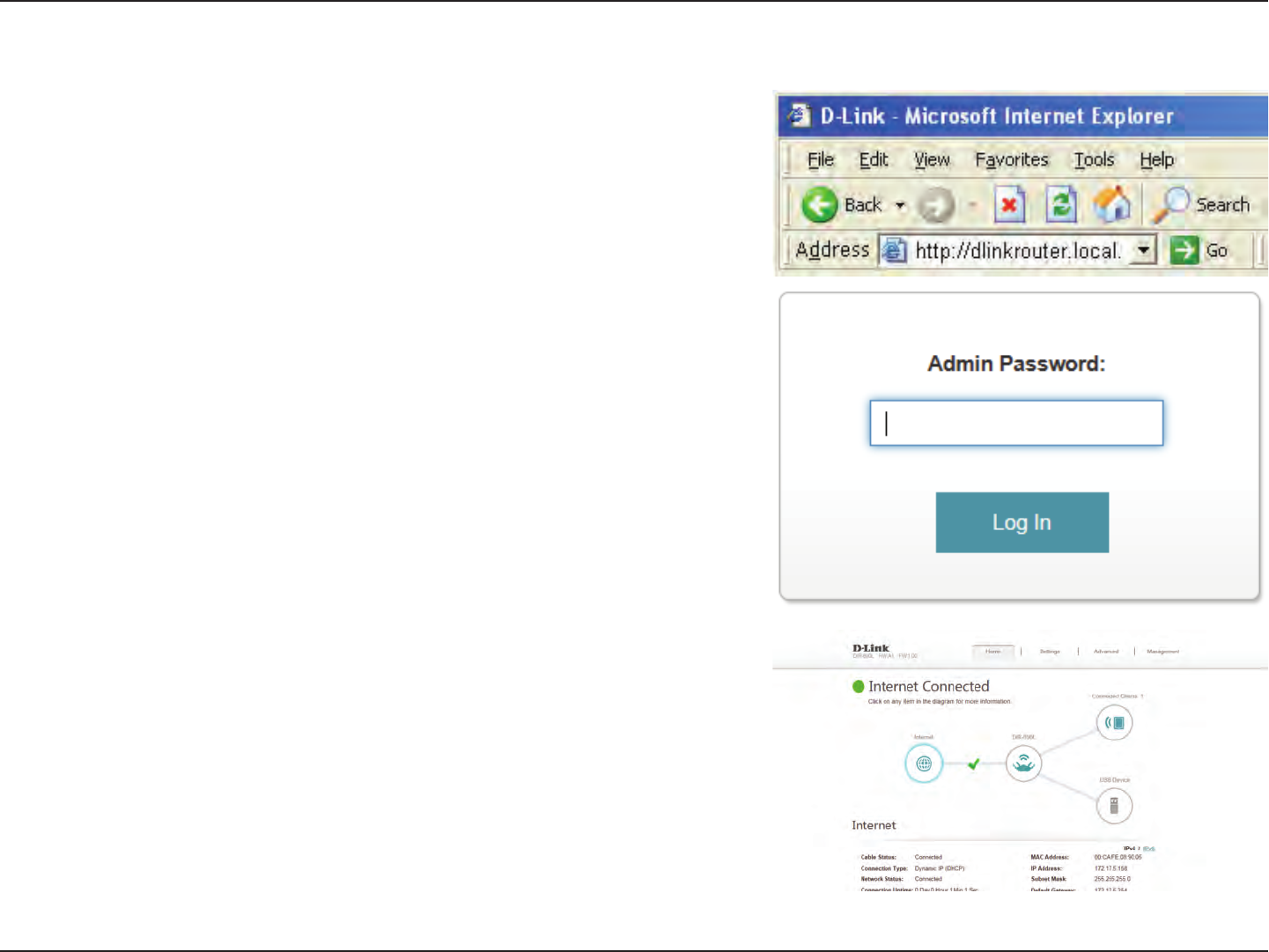Screen dimensions: 1269x952
Task: Click the Internet globe icon in diagram
Action: [x=924, y=764]
